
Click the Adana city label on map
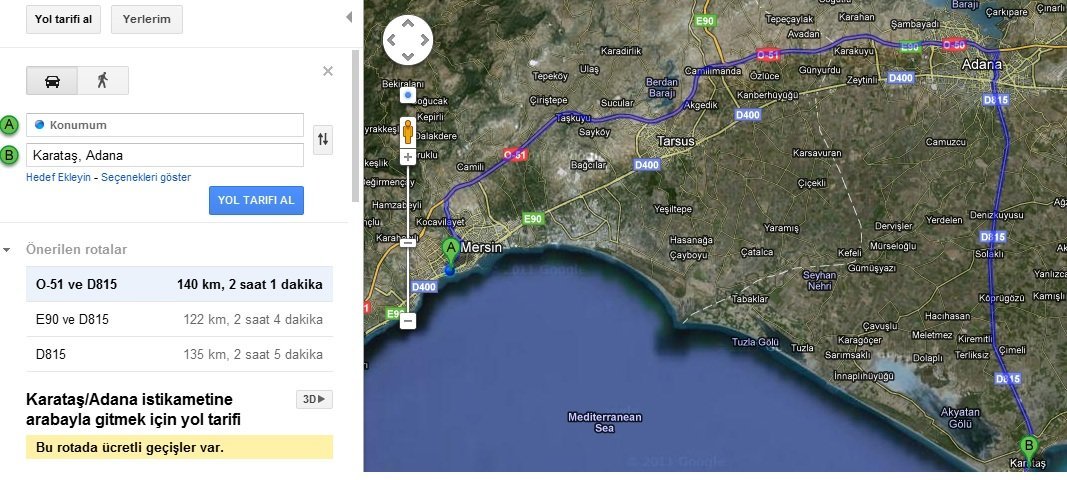(x=981, y=65)
